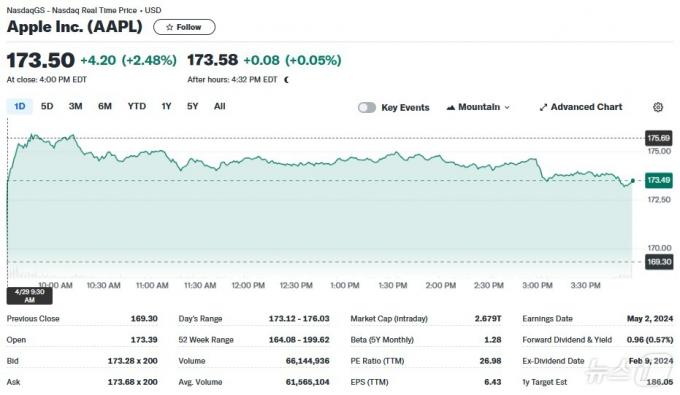Click the EPS (TTM) value 6.43
680x395 pixels.
tap(493, 382)
